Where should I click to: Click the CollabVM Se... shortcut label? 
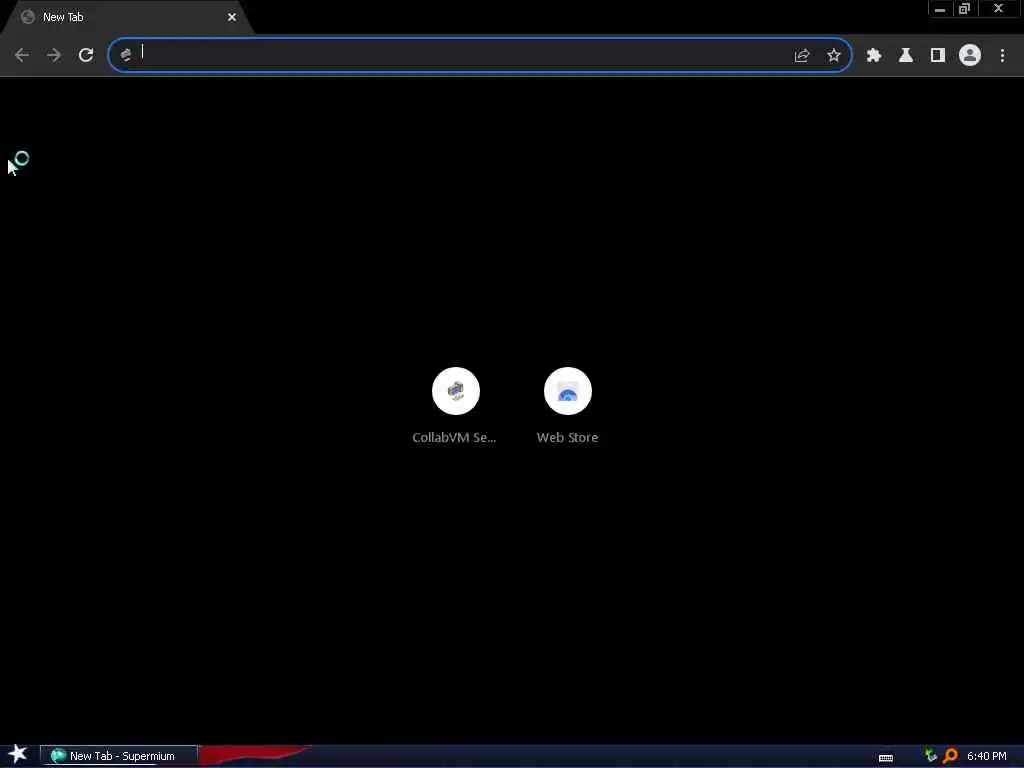coord(454,438)
